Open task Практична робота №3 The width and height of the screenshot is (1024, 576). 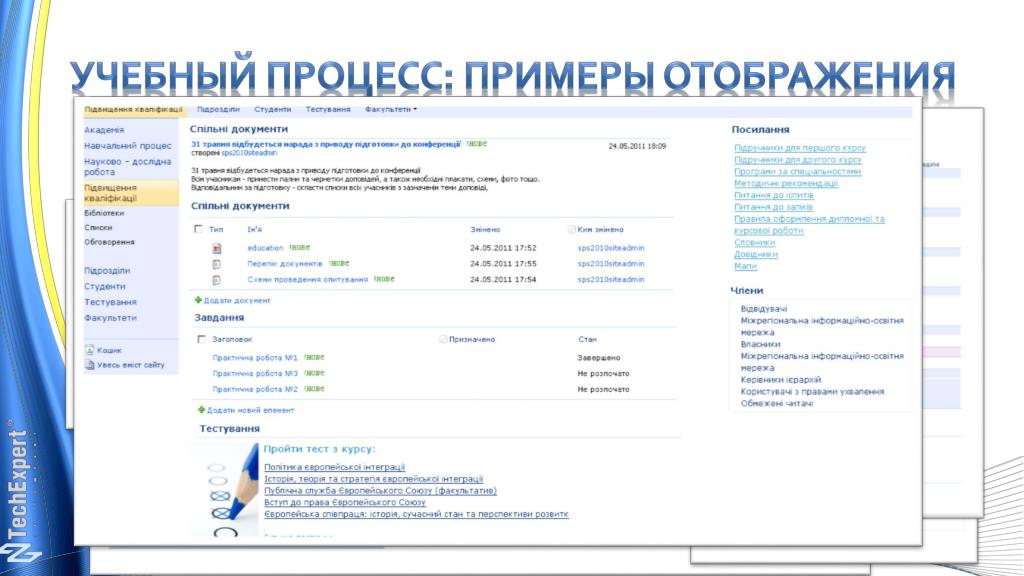click(x=255, y=374)
